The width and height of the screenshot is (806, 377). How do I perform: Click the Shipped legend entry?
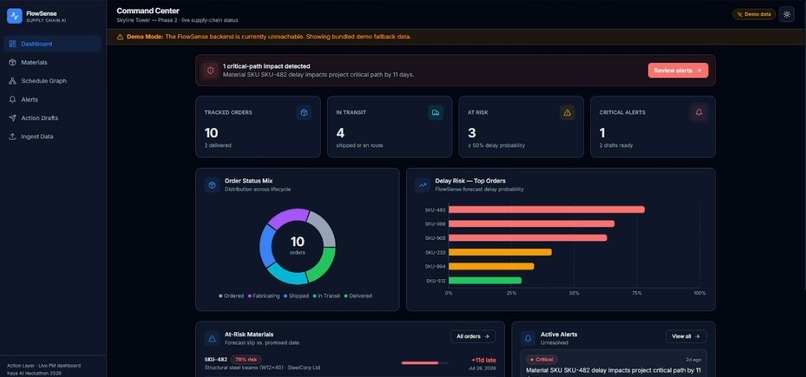[x=296, y=296]
